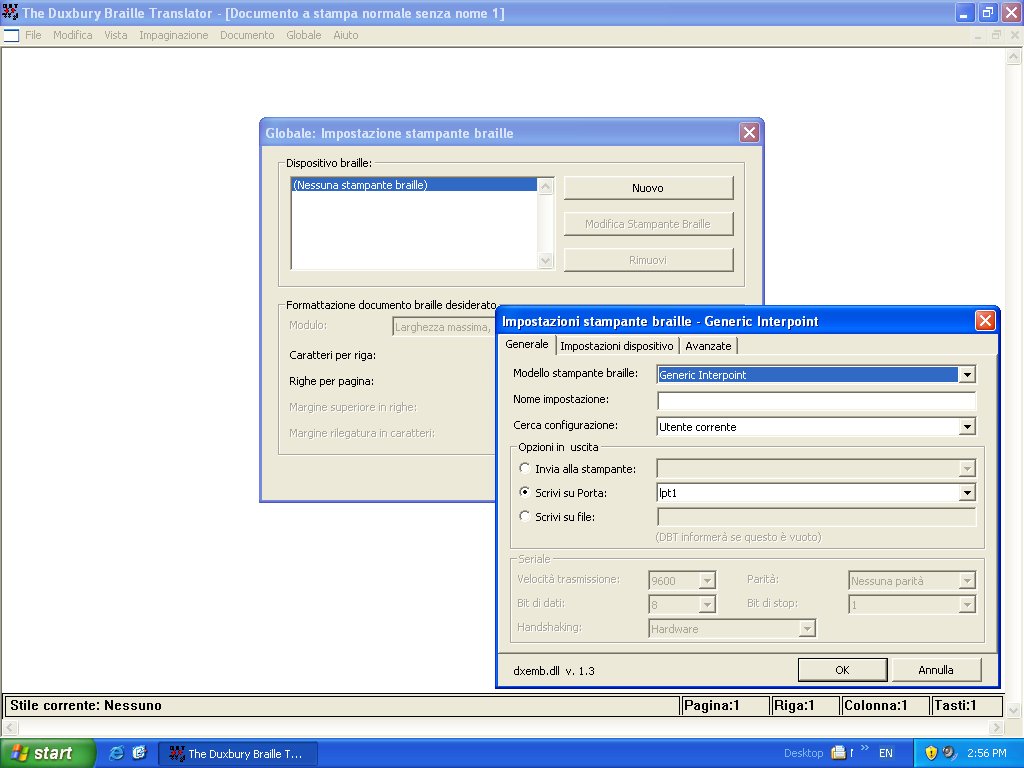Click Pagina:1 in status bar
The height and width of the screenshot is (768, 1024).
(x=725, y=705)
